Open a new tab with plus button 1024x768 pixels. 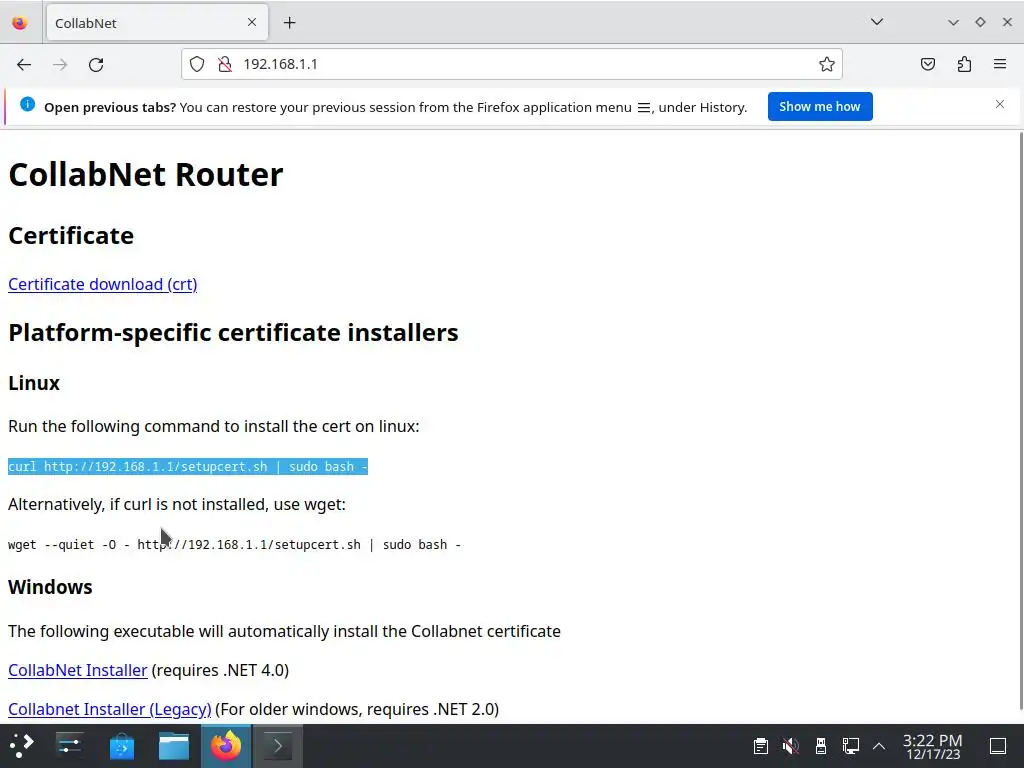[289, 23]
